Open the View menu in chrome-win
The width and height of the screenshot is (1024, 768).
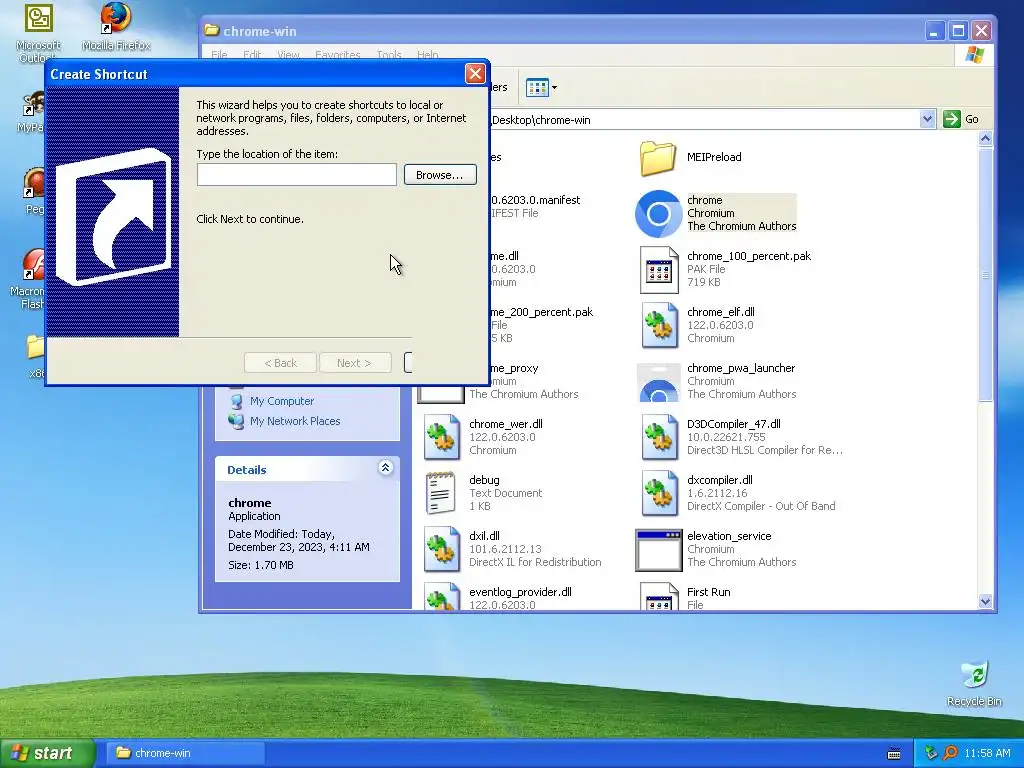(x=288, y=55)
